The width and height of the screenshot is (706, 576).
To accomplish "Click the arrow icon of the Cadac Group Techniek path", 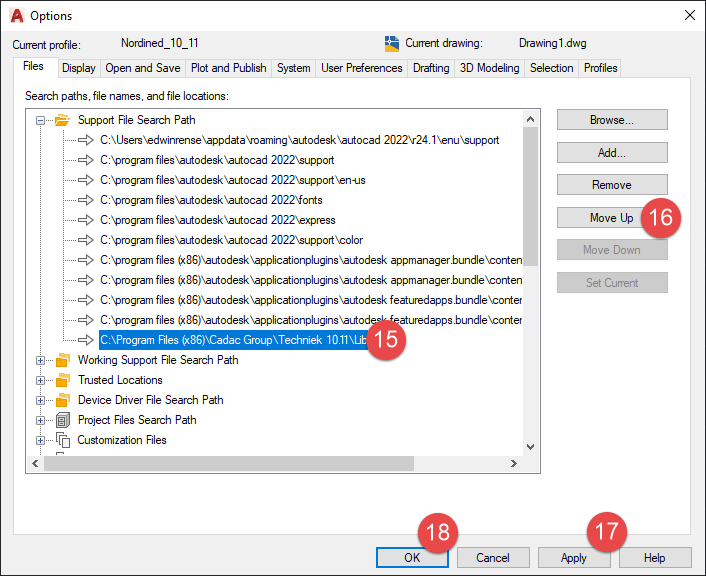I will pyautogui.click(x=86, y=340).
